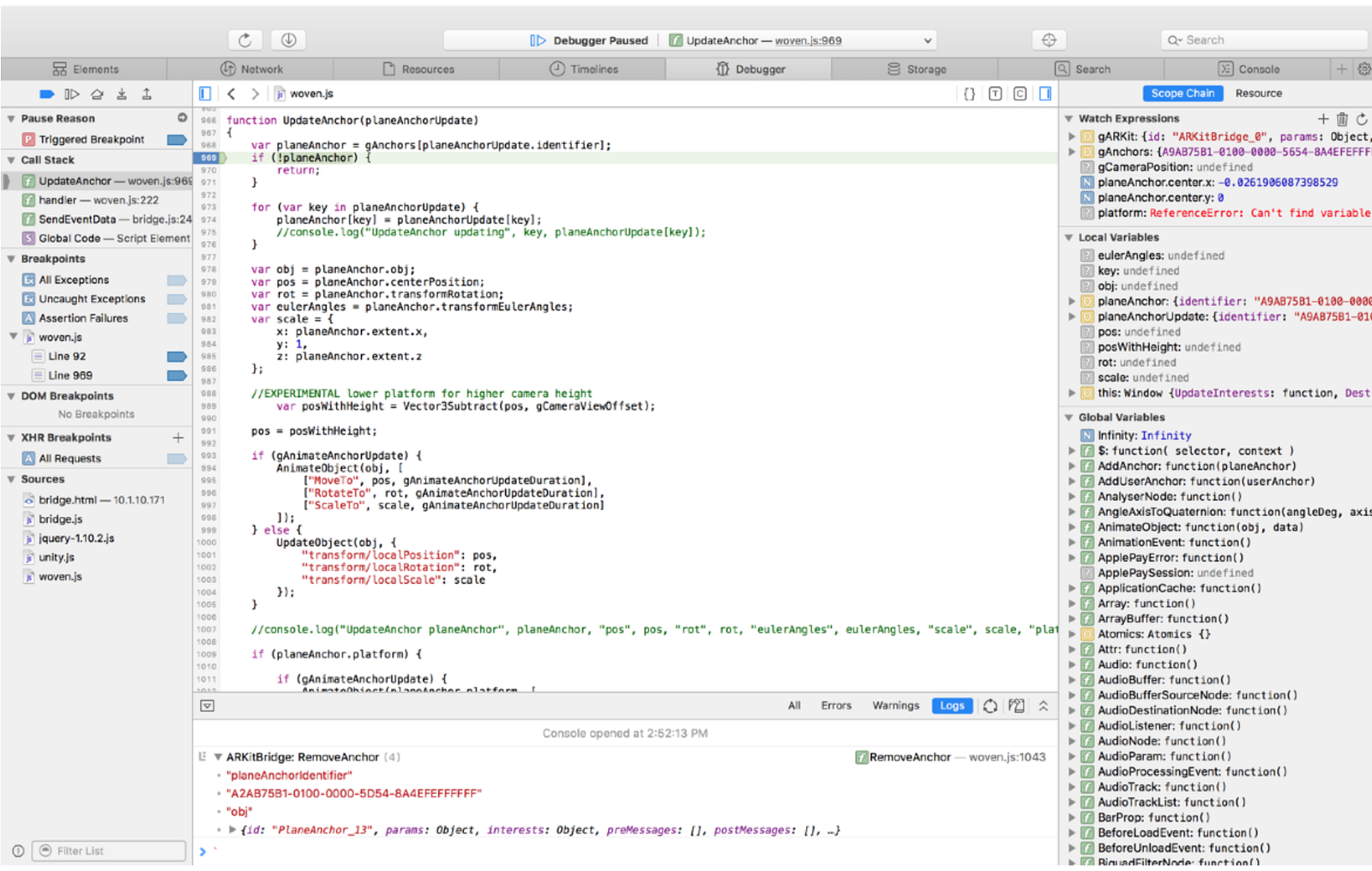Add a new watch expression

point(1322,119)
